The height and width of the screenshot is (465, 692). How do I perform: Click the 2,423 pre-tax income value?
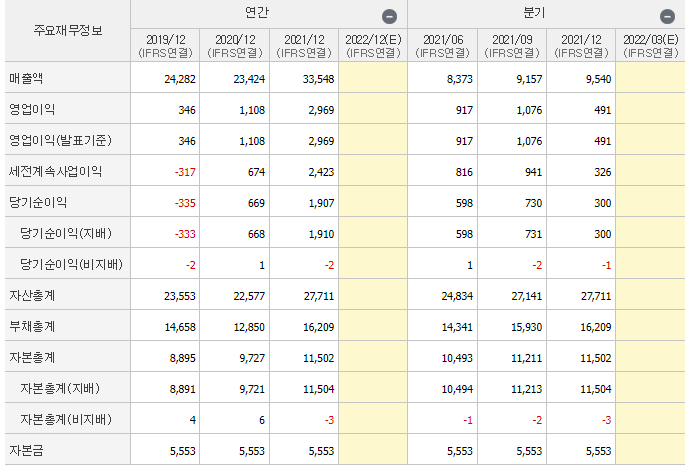pos(321,172)
